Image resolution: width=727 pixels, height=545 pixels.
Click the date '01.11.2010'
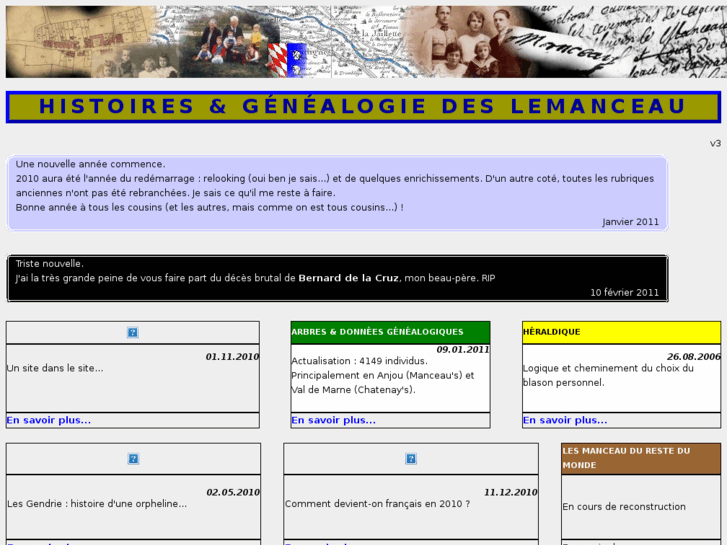pos(232,357)
